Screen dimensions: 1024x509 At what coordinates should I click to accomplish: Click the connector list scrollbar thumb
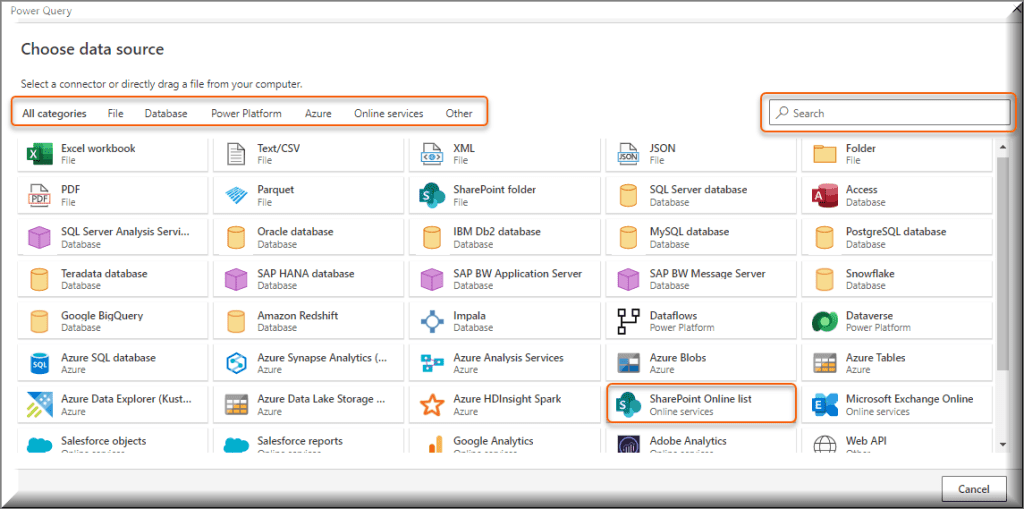tap(1003, 263)
